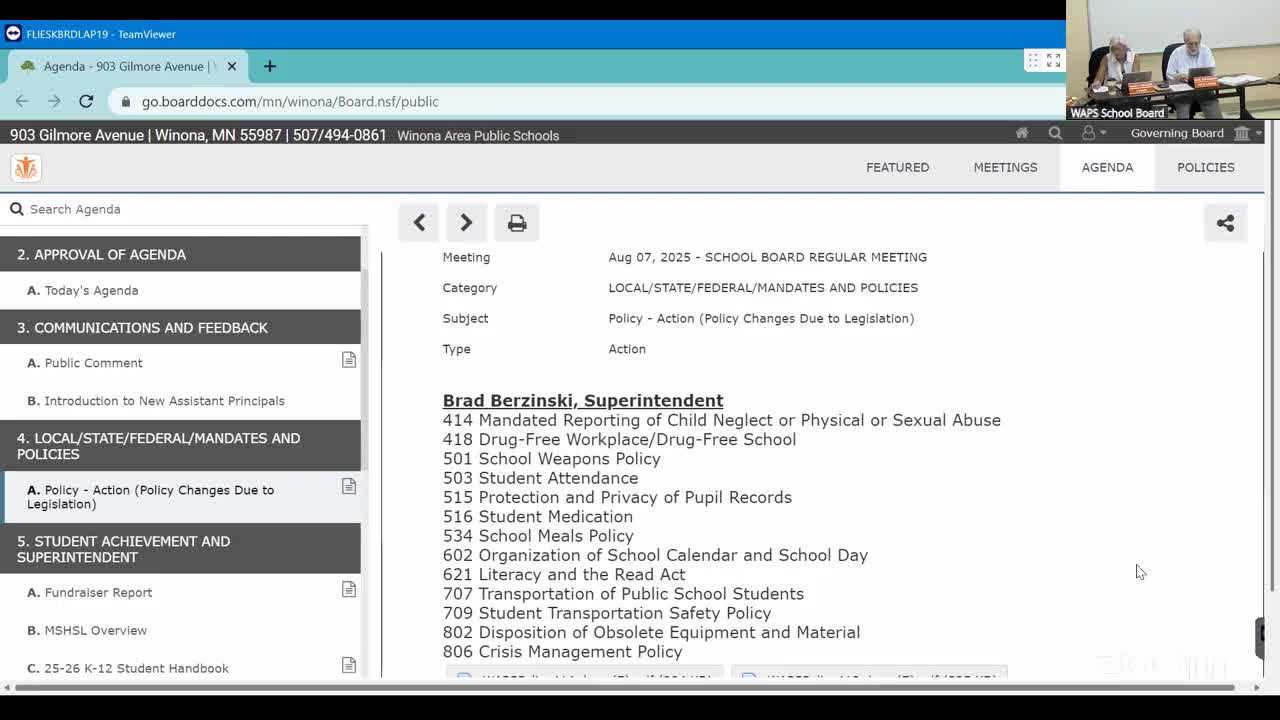Click policy 802 Disposition of Obsolete Equipment
The height and width of the screenshot is (720, 1280).
coord(652,632)
